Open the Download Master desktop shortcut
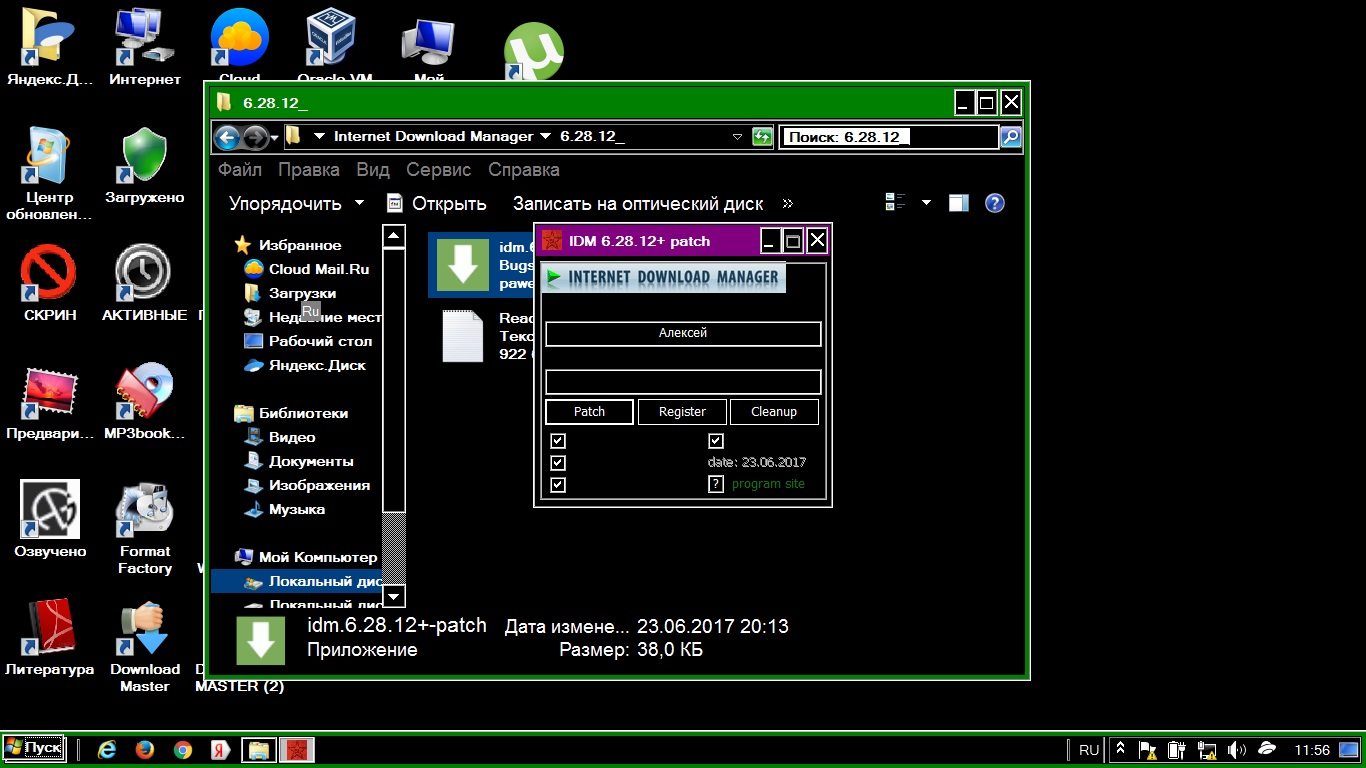 pos(145,648)
